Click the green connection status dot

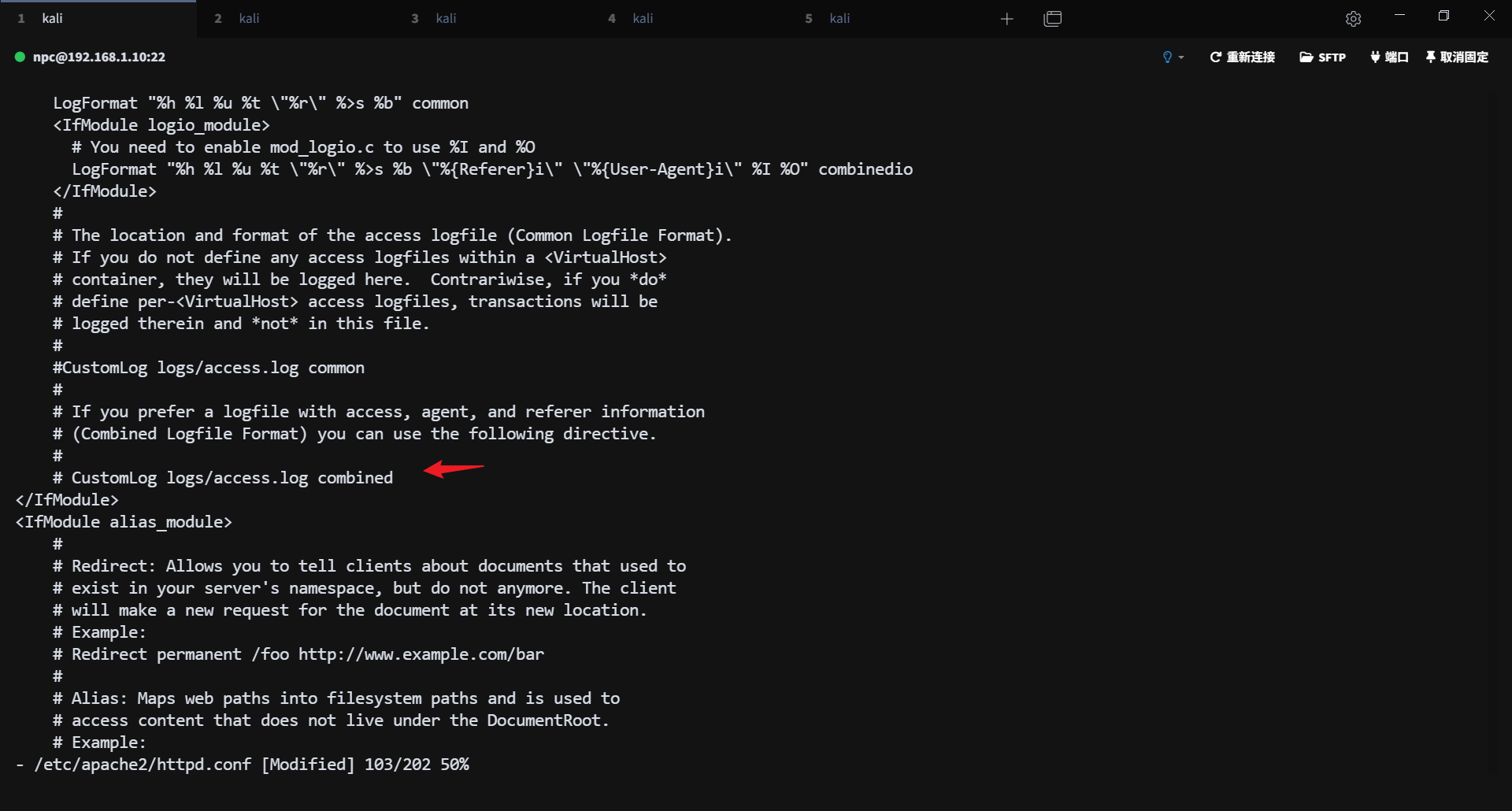20,57
